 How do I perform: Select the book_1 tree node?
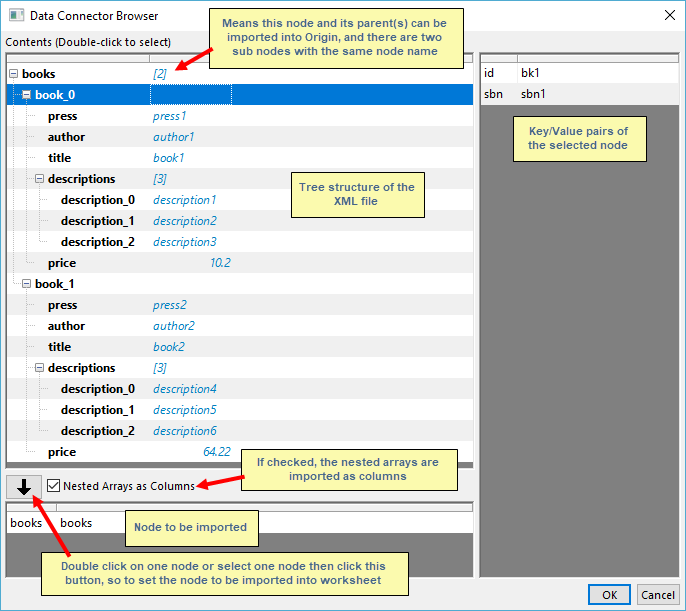coord(240,283)
